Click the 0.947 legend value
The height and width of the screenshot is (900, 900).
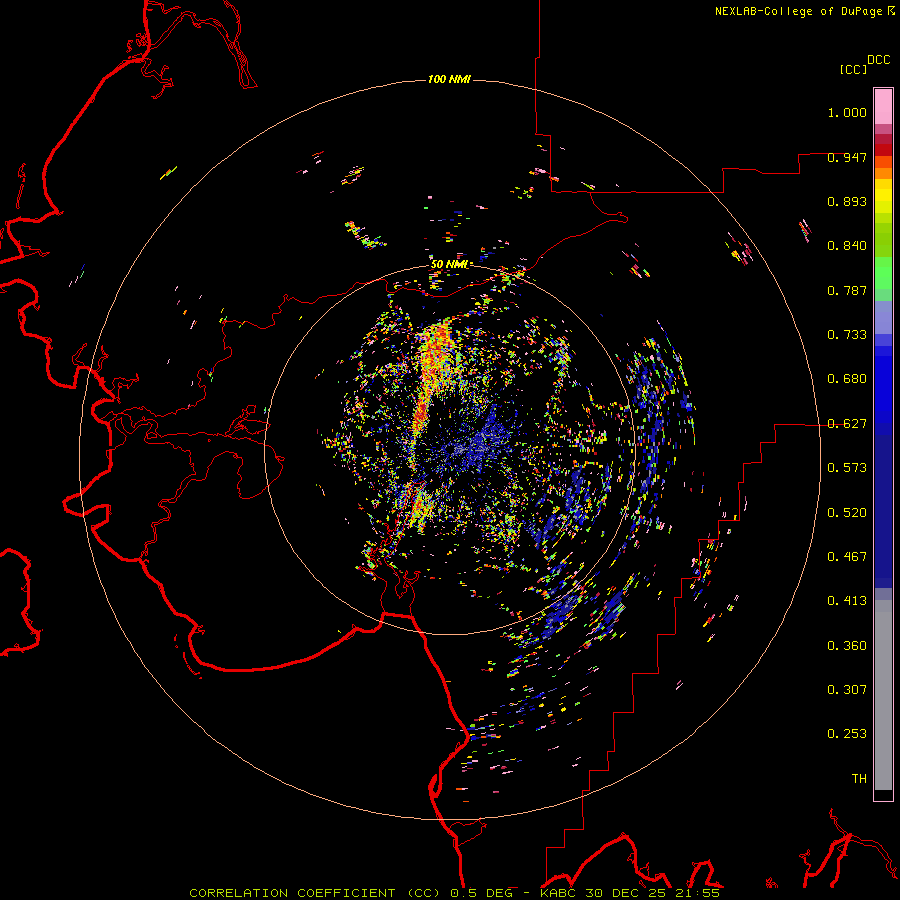847,157
